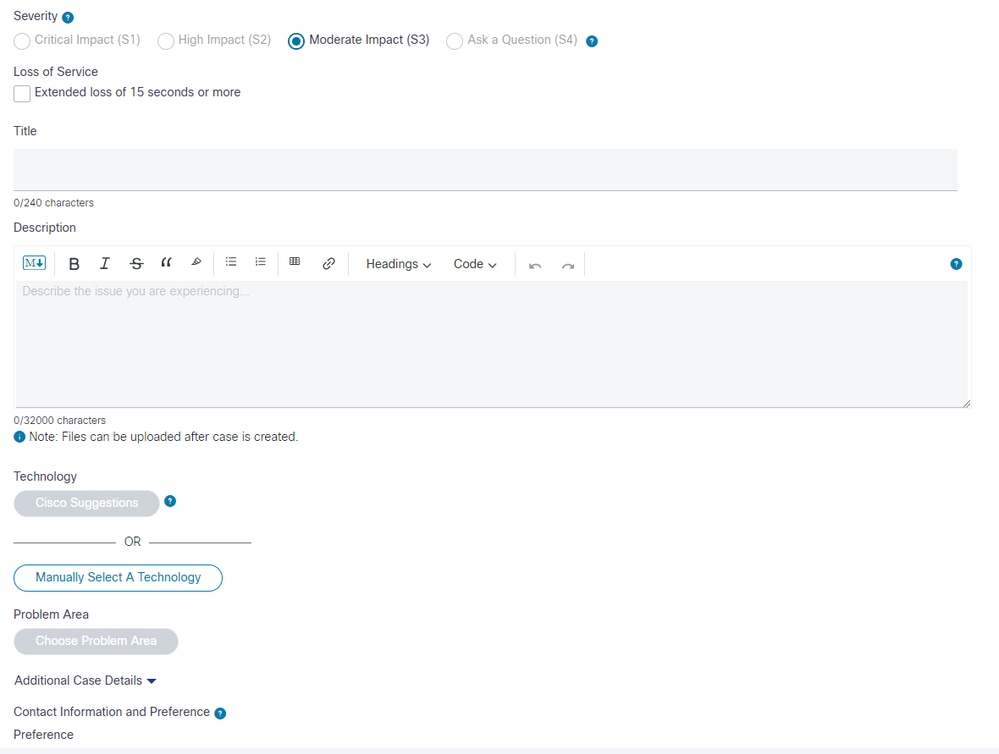Viewport: 999px width, 754px height.
Task: Click help icon next to Ask a Question (S4)
Action: pyautogui.click(x=591, y=41)
